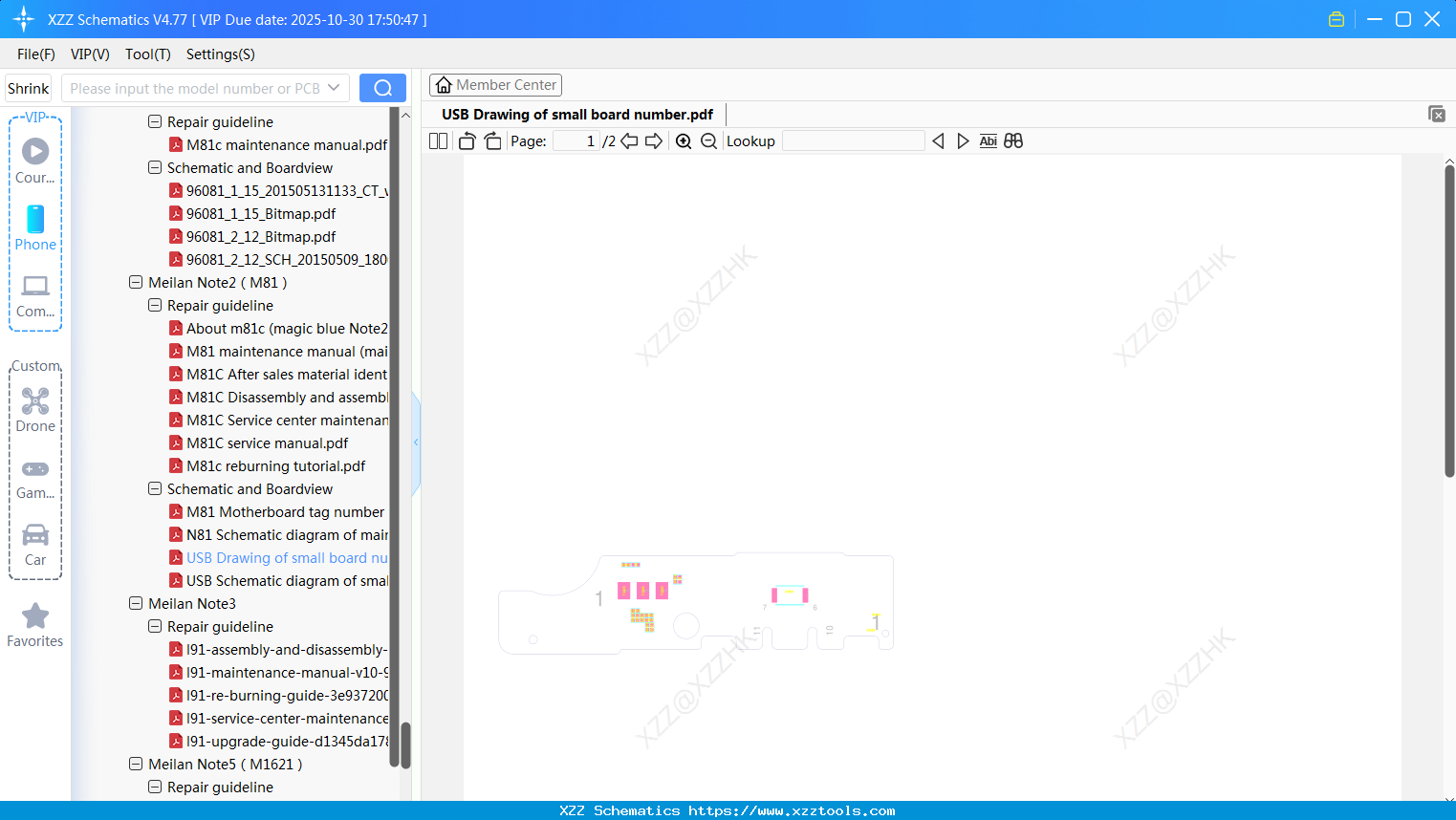Image resolution: width=1456 pixels, height=820 pixels.
Task: Go to next page arrow
Action: pos(654,140)
